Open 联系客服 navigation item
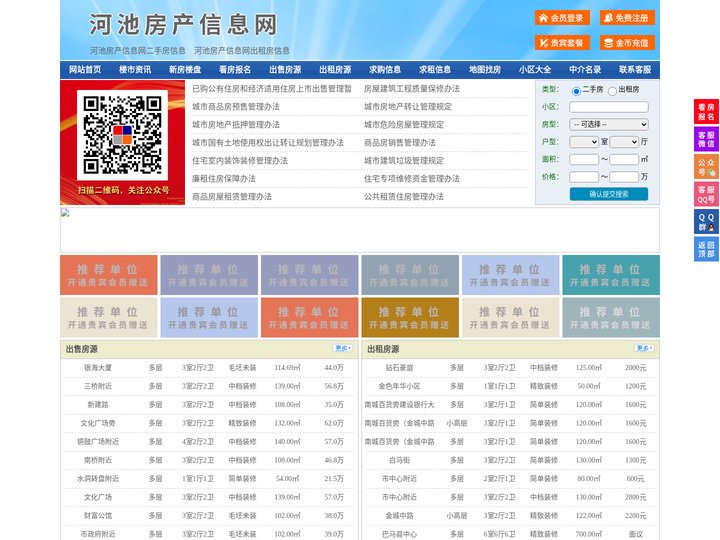Image resolution: width=720 pixels, height=540 pixels. (x=635, y=70)
